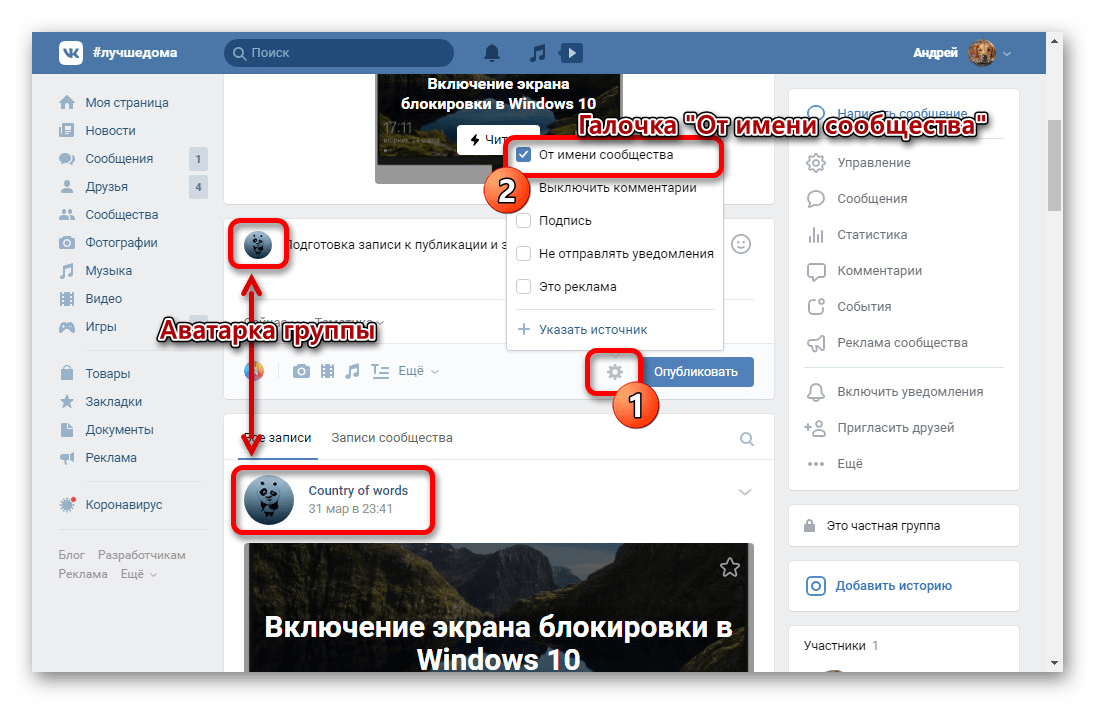The image size is (1095, 704).
Task: Click the community avatar in post editor
Action: [258, 244]
